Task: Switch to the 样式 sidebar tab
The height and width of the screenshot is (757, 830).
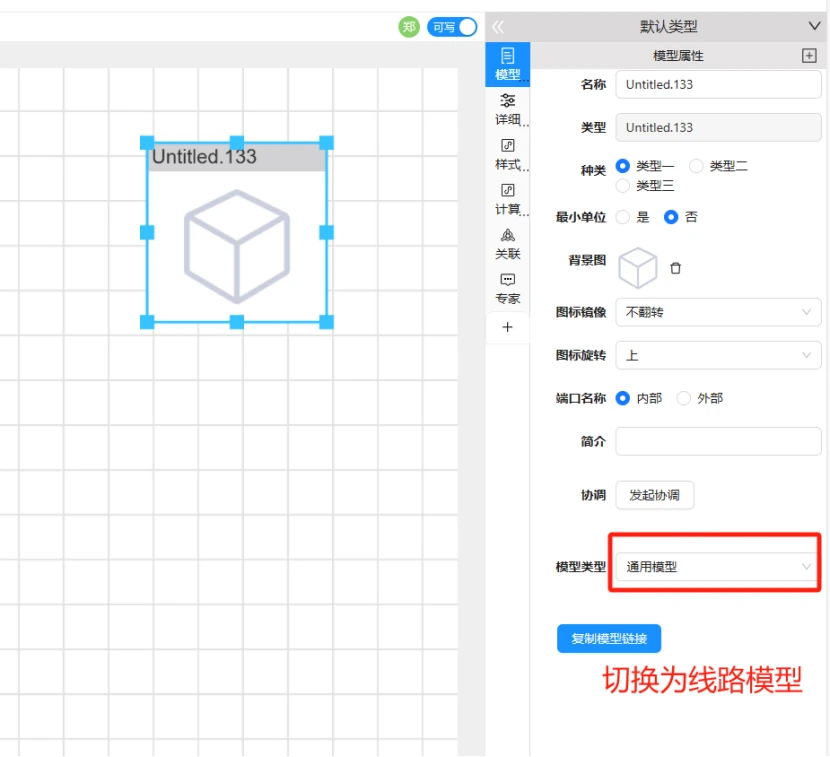Action: tap(507, 154)
